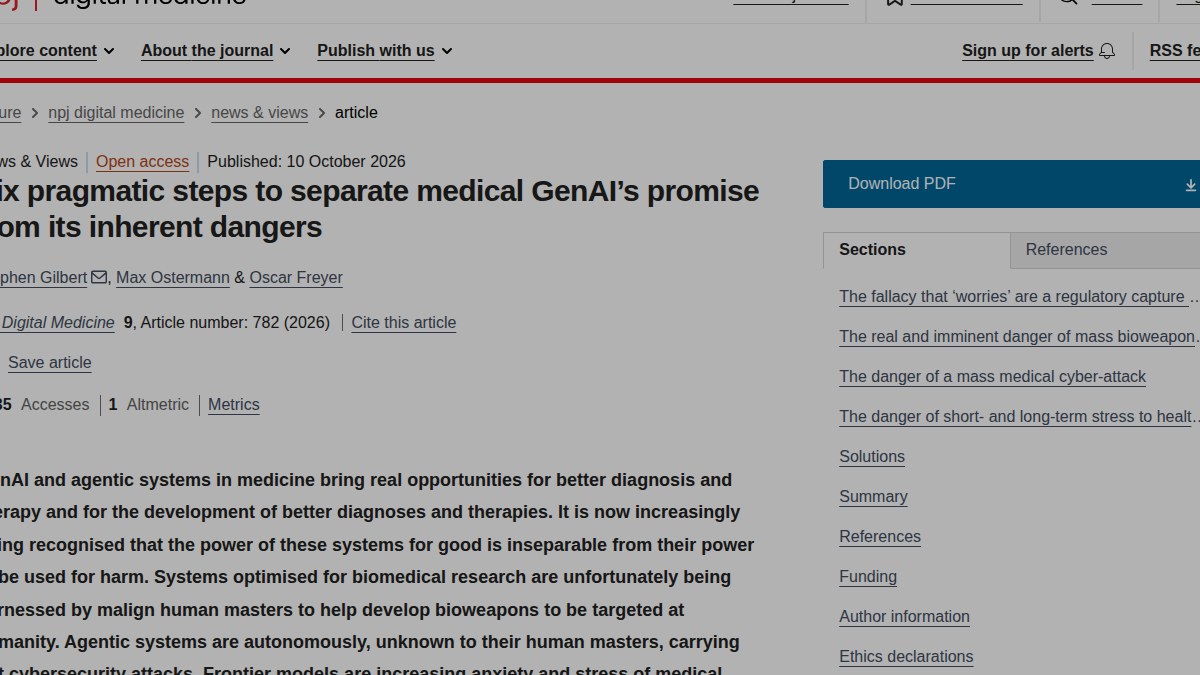Screen dimensions: 1200x675
Task: Click the alerts bell icon
Action: pyautogui.click(x=1107, y=51)
